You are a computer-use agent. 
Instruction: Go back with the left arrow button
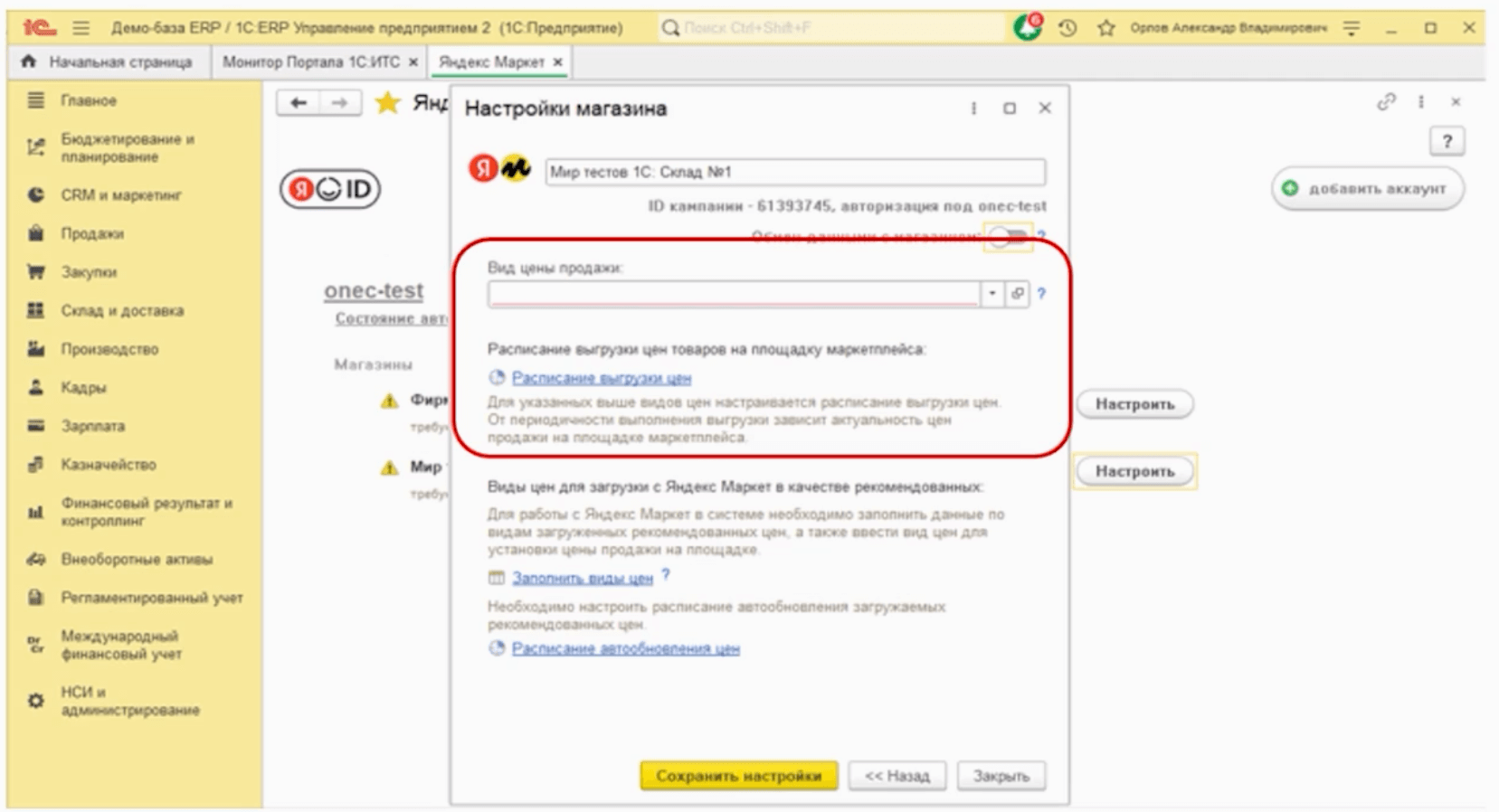coord(298,103)
